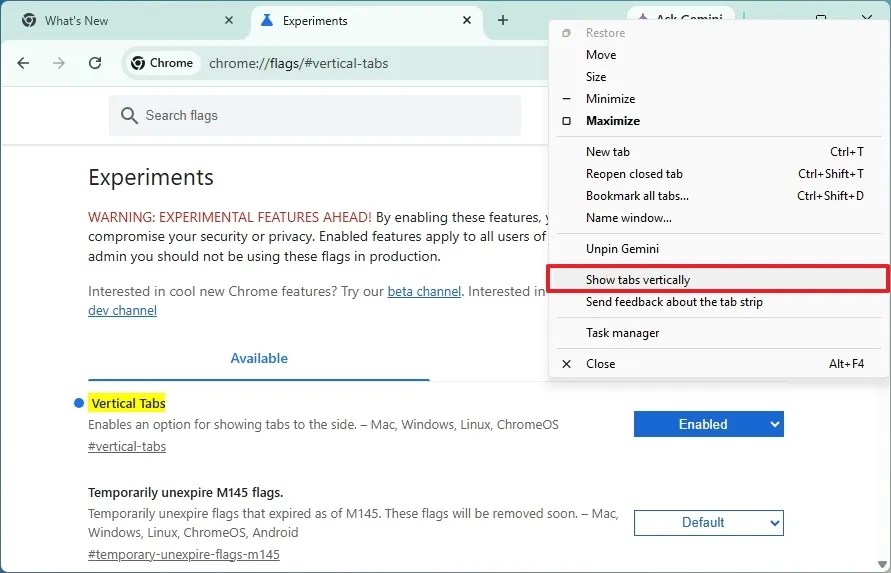The width and height of the screenshot is (891, 573).
Task: Click the scrollbar down arrow
Action: [x=881, y=564]
